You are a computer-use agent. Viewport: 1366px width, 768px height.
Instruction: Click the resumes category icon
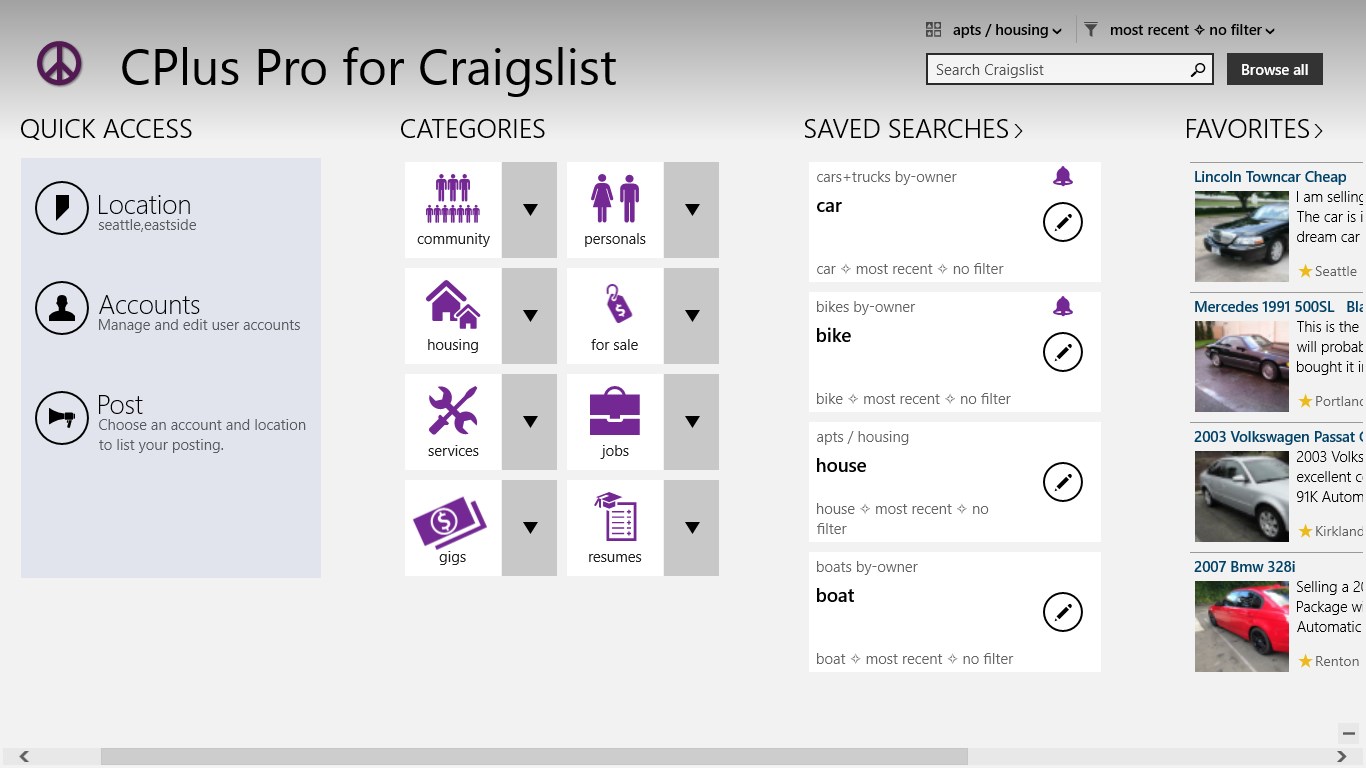[x=614, y=519]
